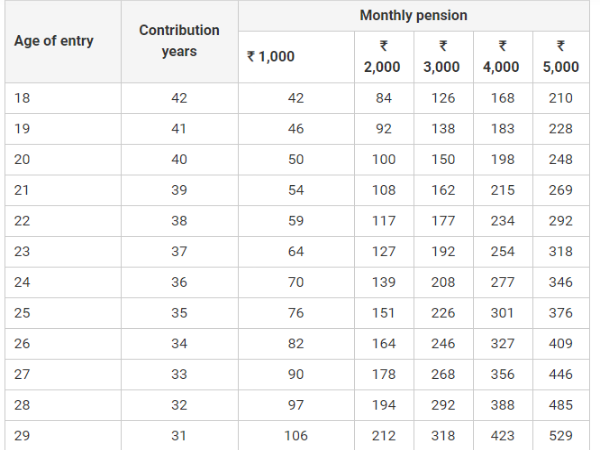Click entry age 26 in first column
The height and width of the screenshot is (450, 600).
point(24,344)
